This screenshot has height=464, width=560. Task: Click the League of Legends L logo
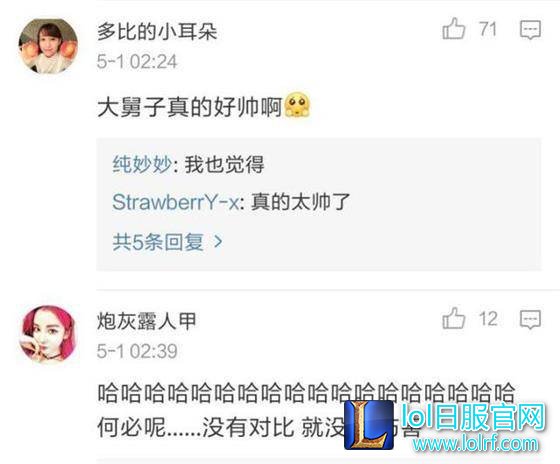click(x=369, y=425)
